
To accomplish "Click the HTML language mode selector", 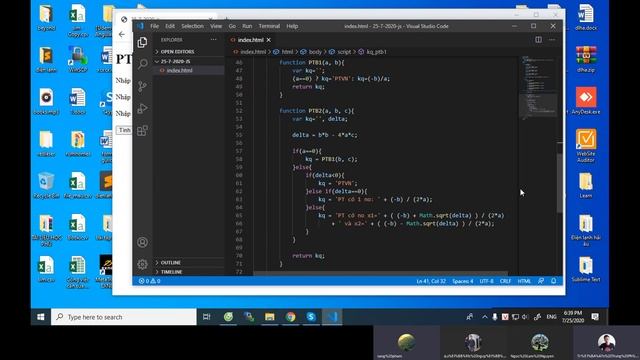I will pyautogui.click(x=524, y=281).
